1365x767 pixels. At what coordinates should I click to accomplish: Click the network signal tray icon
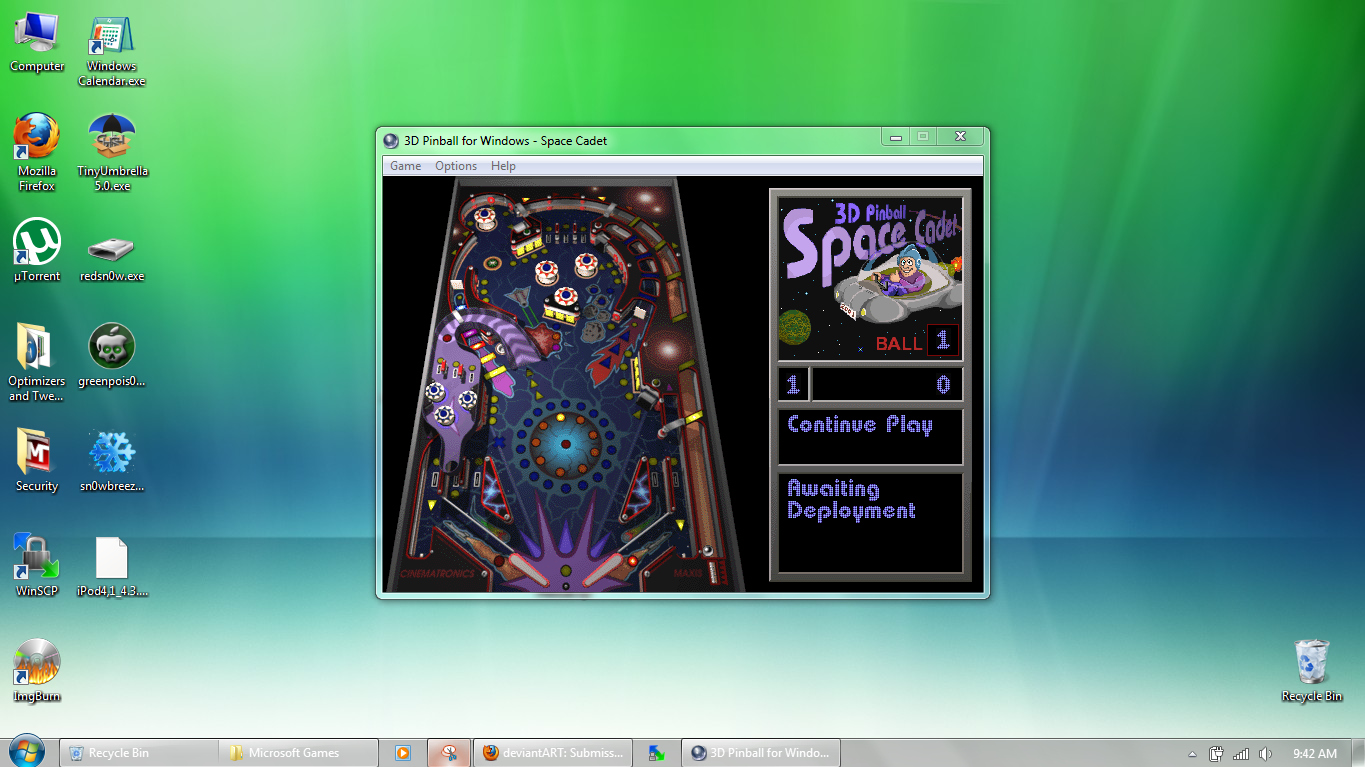point(1241,754)
